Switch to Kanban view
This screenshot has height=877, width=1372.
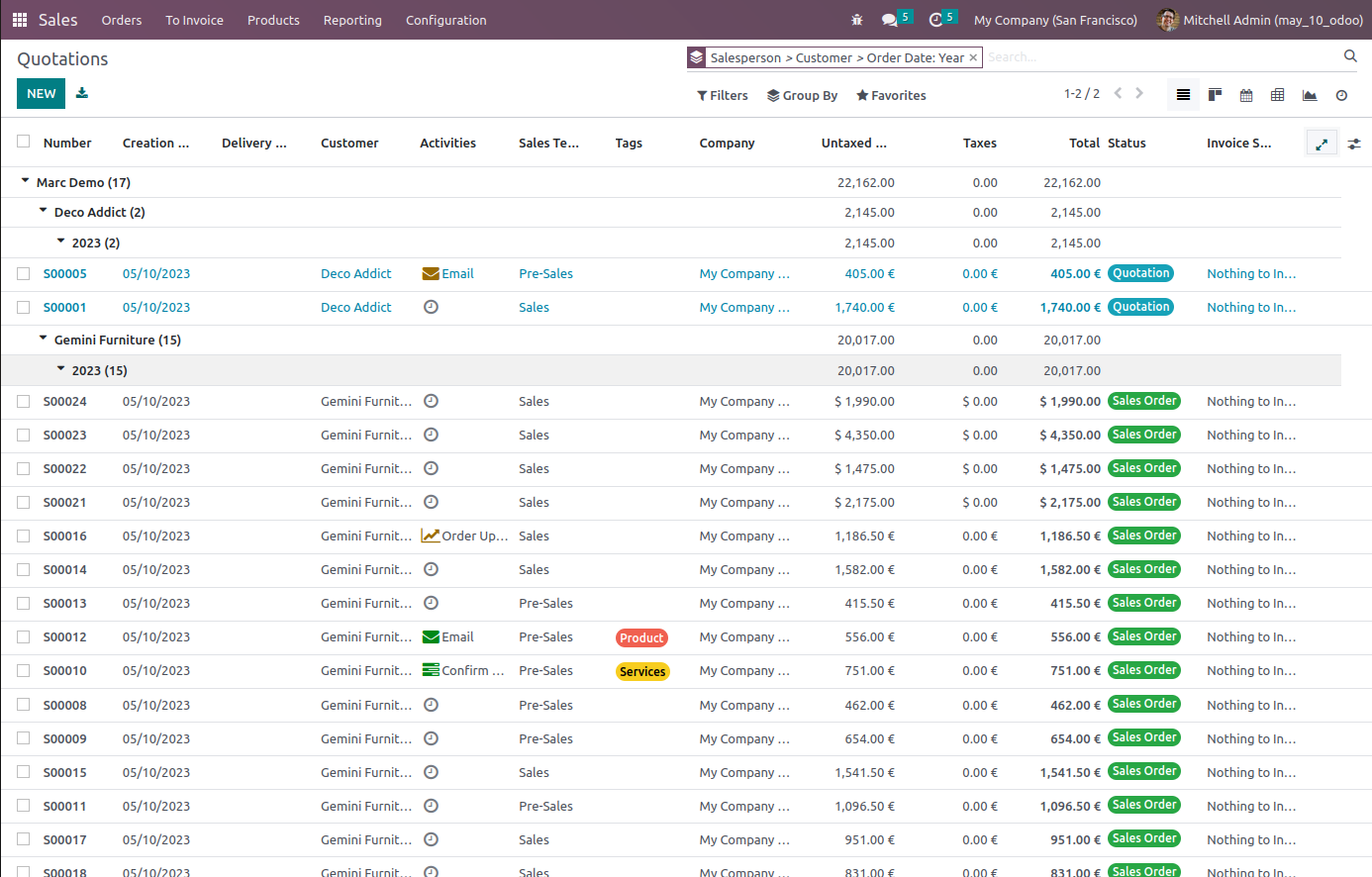pyautogui.click(x=1215, y=95)
